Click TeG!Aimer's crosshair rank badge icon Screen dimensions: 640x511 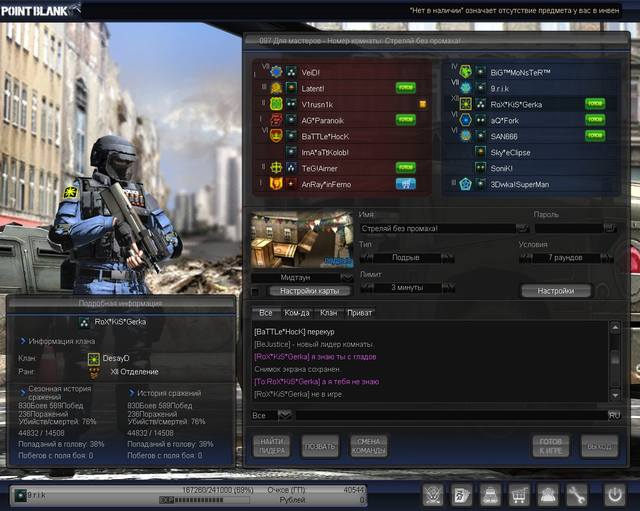276,168
